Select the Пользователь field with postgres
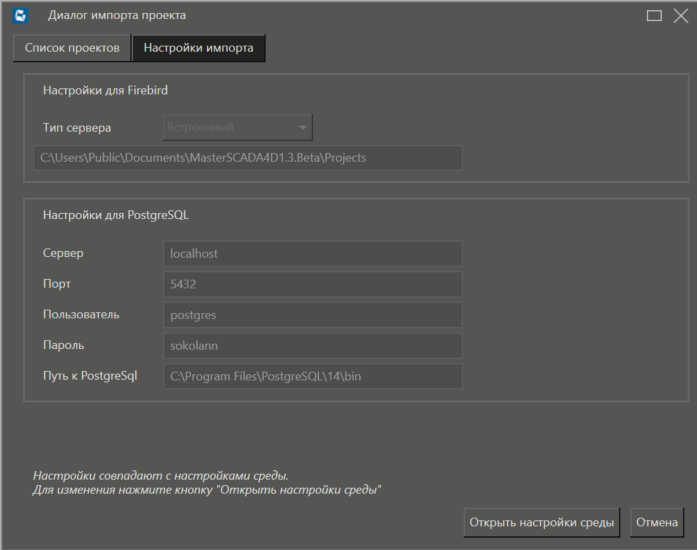 [x=312, y=315]
